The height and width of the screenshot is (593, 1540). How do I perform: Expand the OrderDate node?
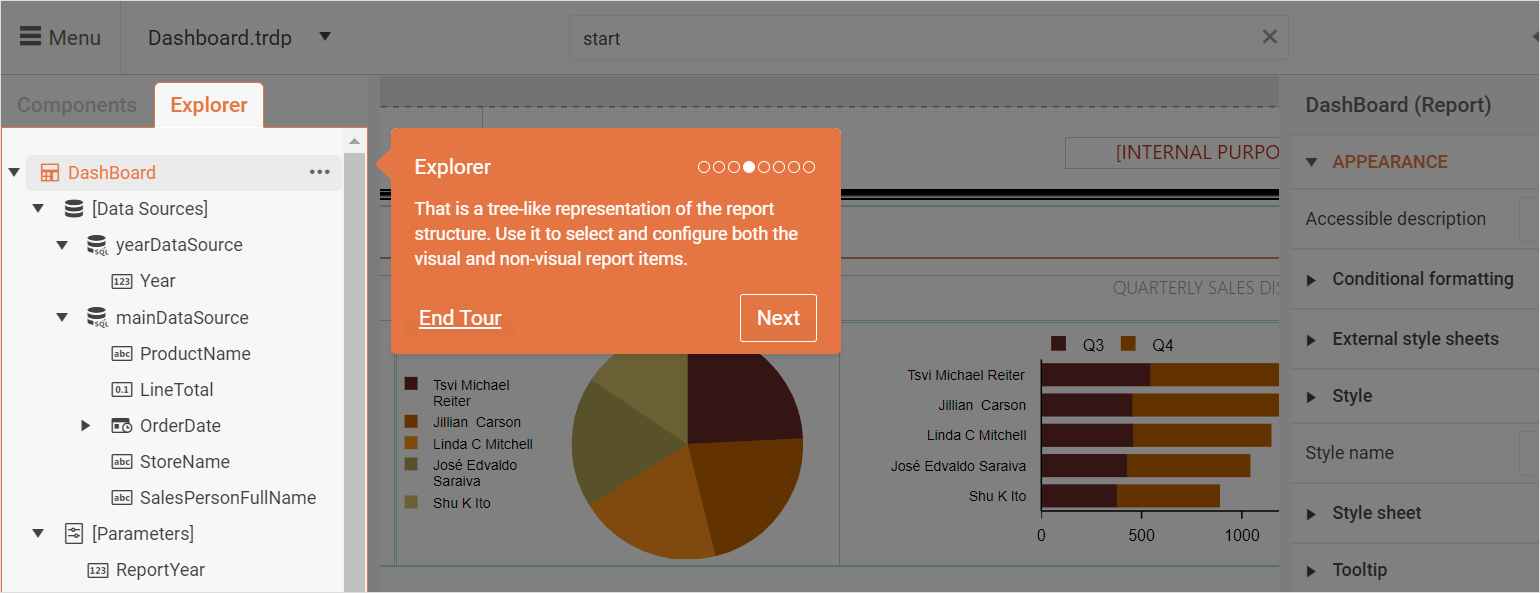tap(86, 426)
